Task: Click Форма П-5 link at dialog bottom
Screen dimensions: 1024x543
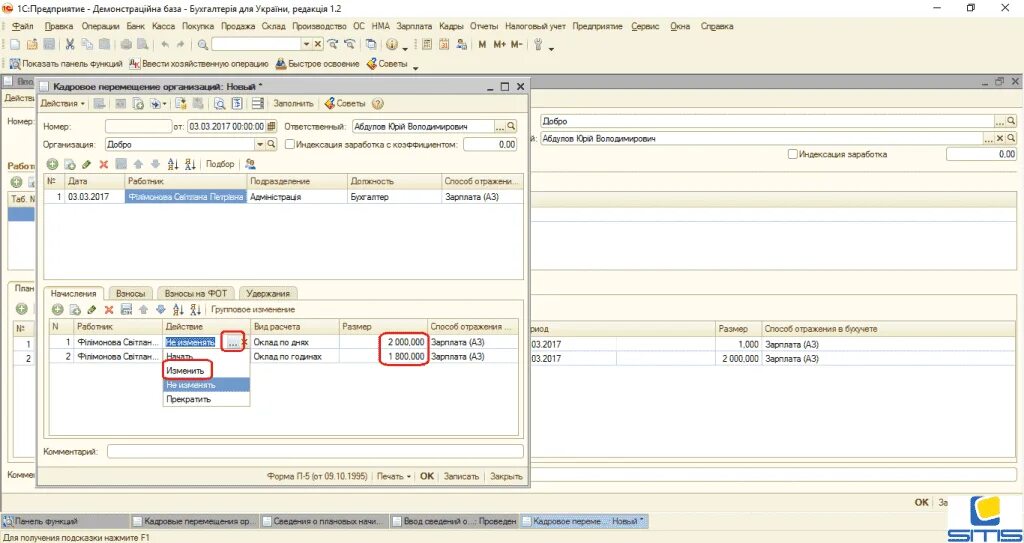Action: click(317, 476)
